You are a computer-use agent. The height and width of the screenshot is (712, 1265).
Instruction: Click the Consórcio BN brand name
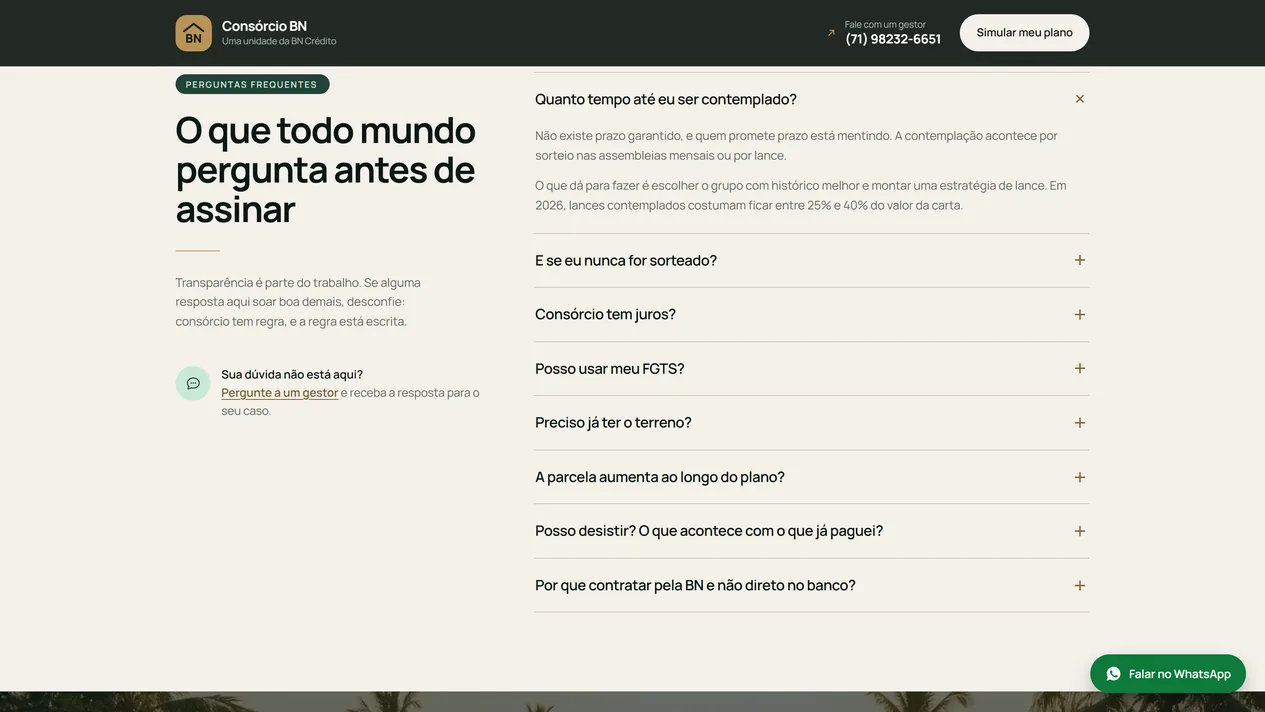click(264, 26)
